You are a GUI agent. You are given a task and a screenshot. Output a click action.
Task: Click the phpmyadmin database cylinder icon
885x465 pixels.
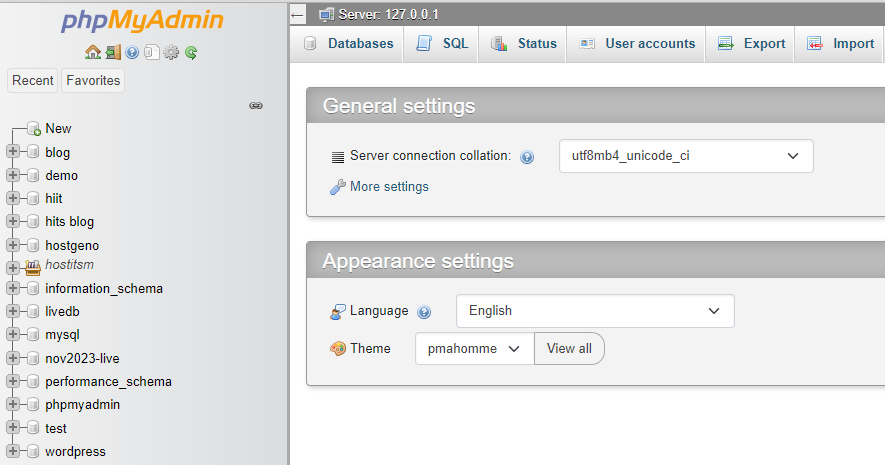coord(33,404)
